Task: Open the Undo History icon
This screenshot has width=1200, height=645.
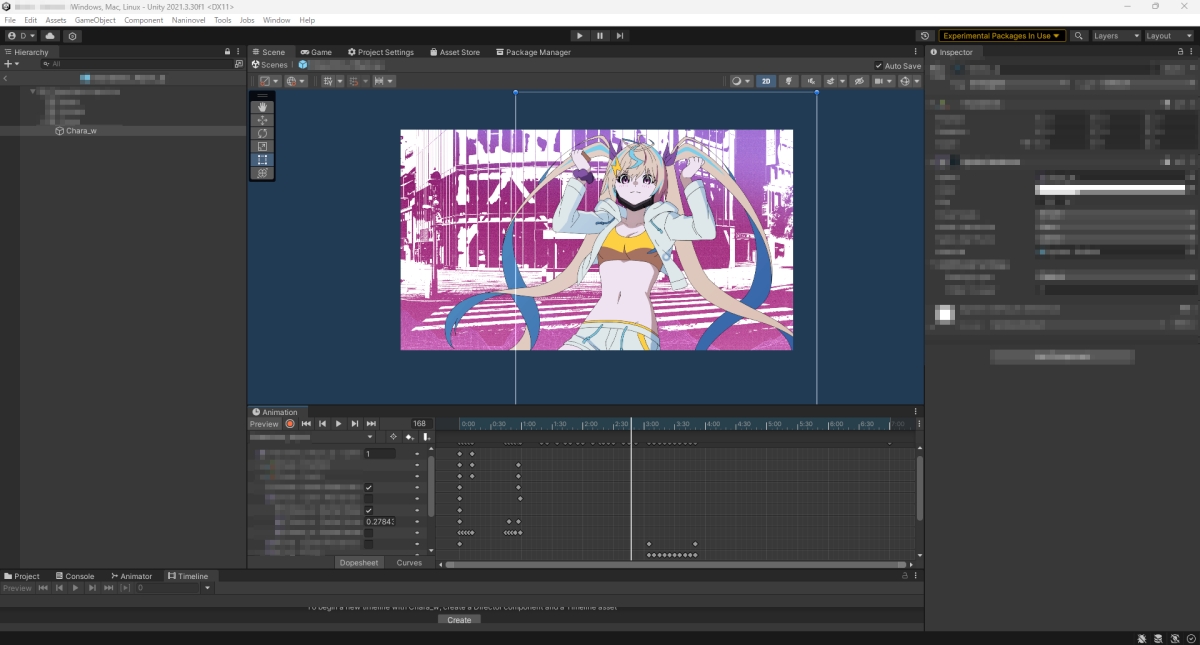Action: coord(925,36)
